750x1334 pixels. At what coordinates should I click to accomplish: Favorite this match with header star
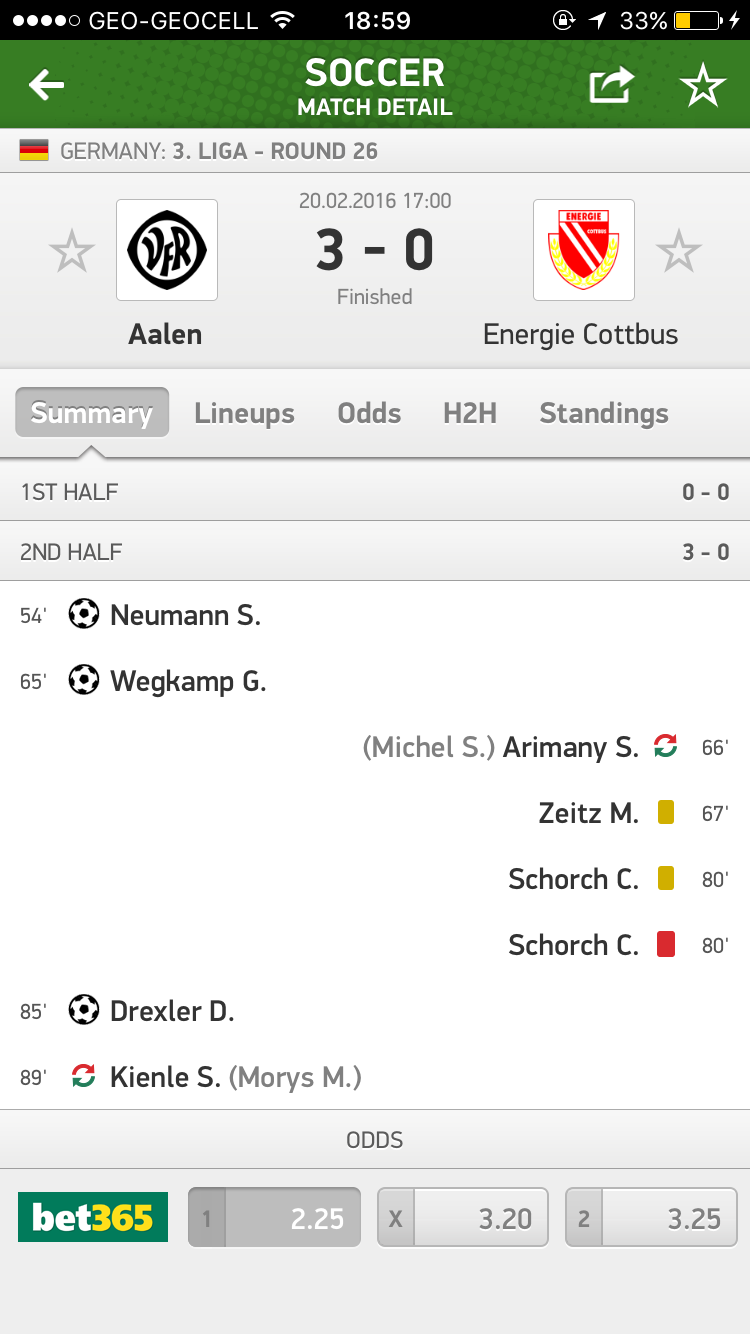point(703,86)
